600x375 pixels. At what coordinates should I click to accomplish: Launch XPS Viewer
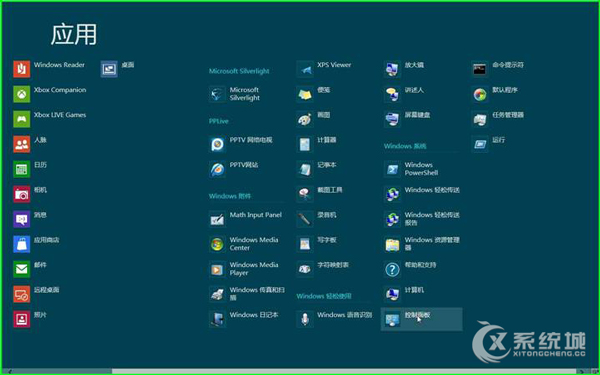click(x=324, y=69)
